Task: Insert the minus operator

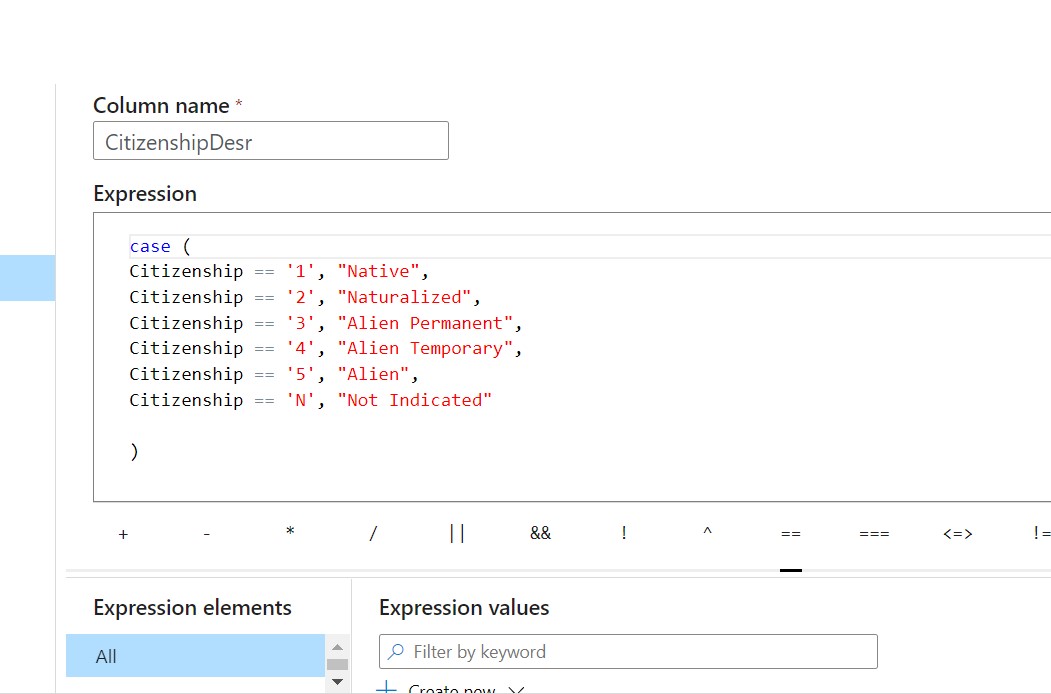Action: pyautogui.click(x=206, y=534)
